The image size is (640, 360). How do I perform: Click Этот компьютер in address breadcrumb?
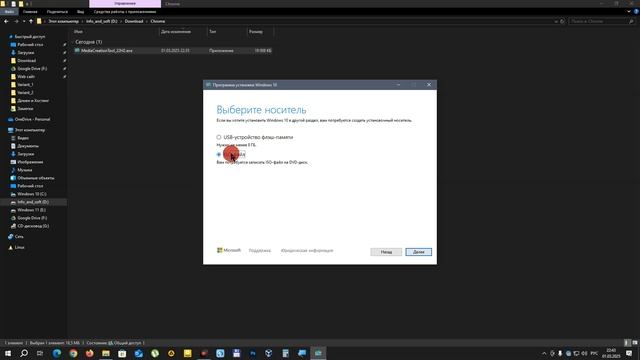[63, 21]
